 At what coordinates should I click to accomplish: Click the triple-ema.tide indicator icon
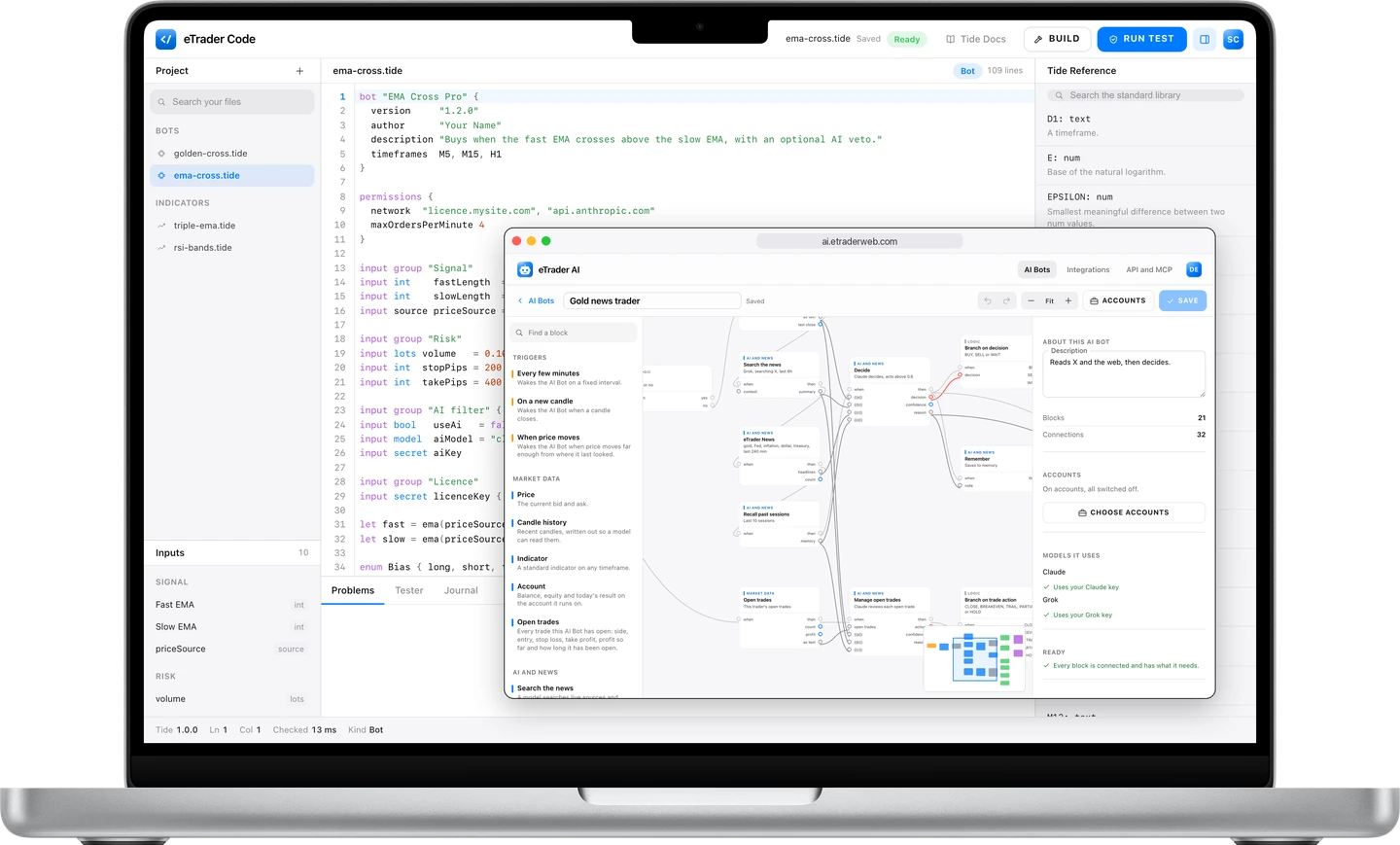pos(161,226)
